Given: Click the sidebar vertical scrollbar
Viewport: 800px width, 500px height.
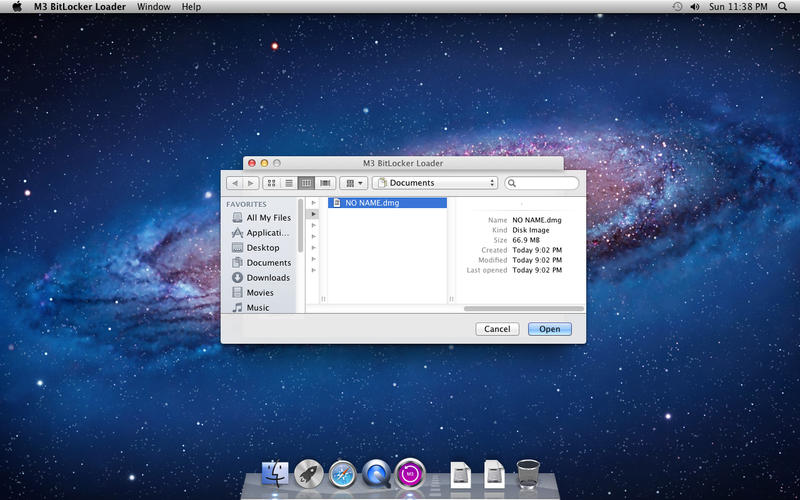Looking at the screenshot, I should 301,225.
